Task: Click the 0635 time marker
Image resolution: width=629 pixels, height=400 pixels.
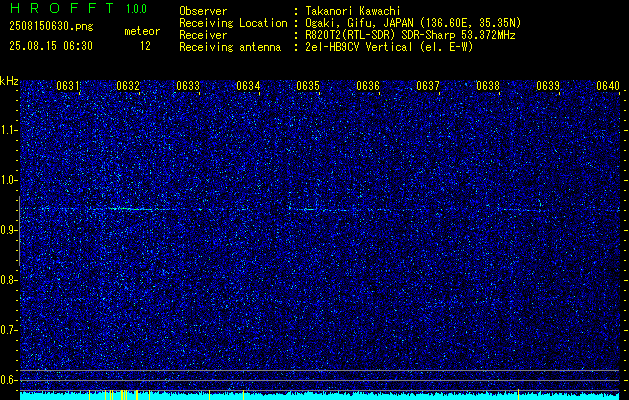Action: point(308,86)
